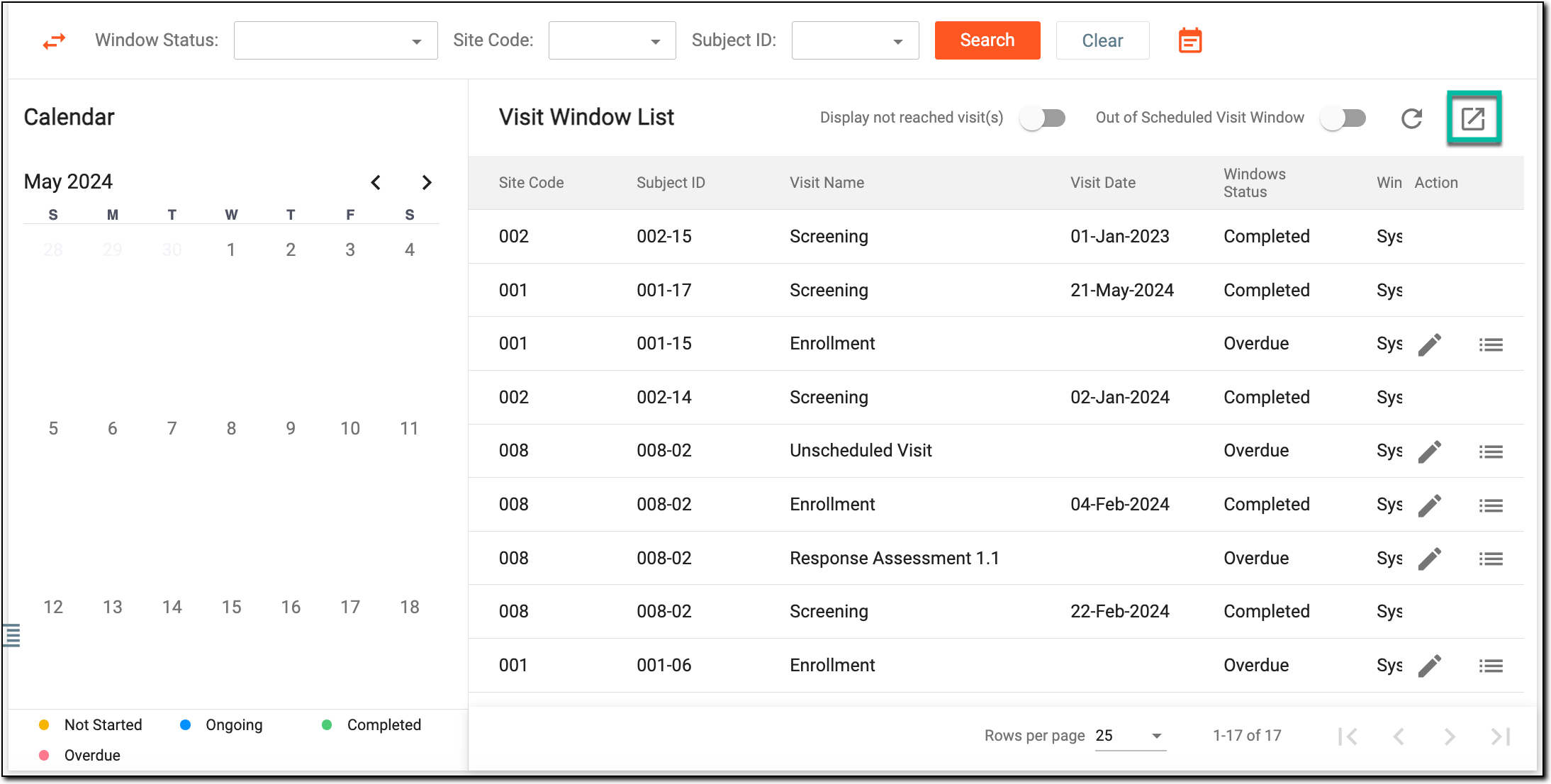Image resolution: width=1551 pixels, height=784 pixels.
Task: Open list details for 001-06 Enrollment
Action: 1491,666
